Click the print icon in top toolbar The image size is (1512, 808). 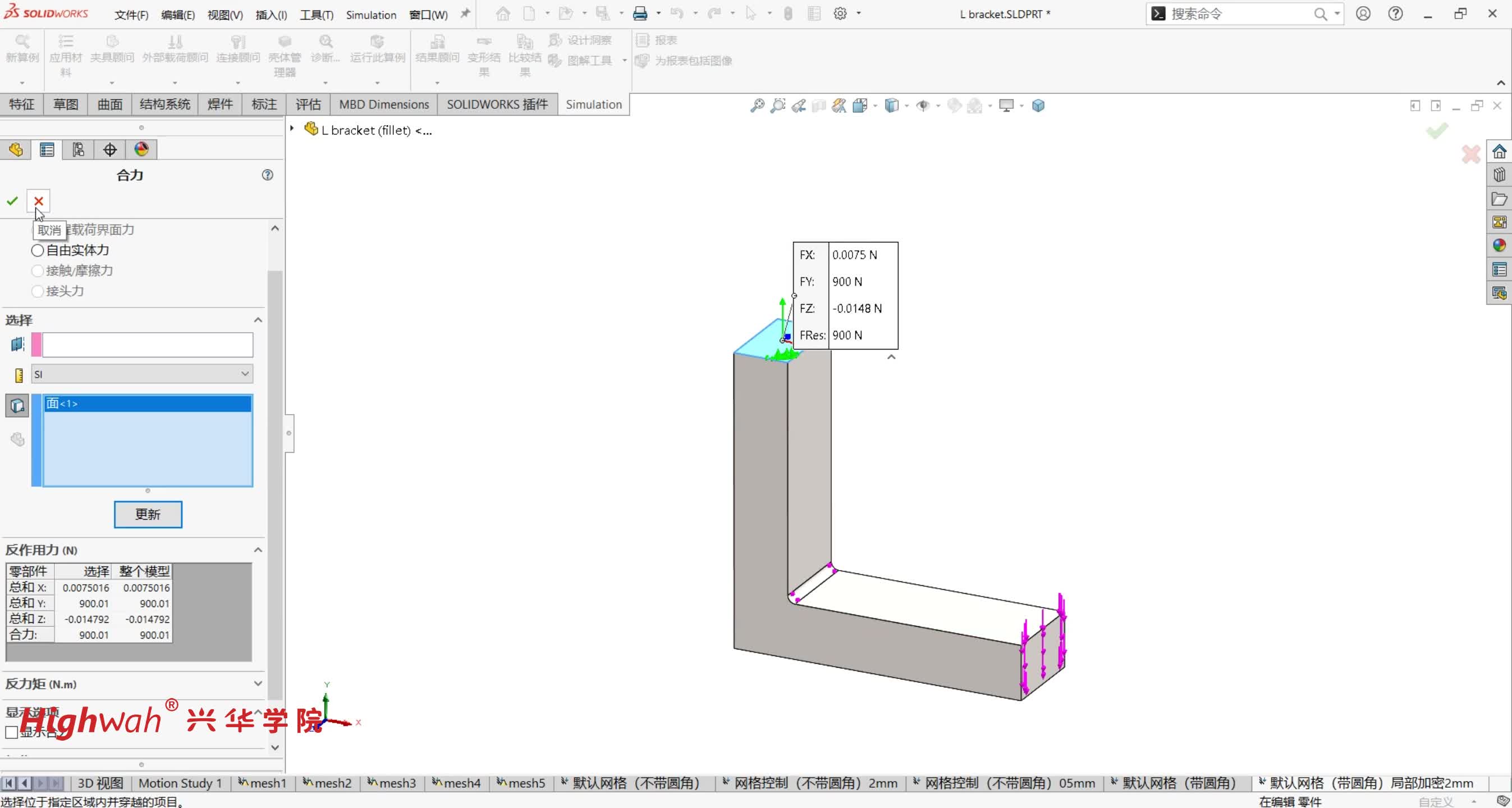(x=640, y=13)
